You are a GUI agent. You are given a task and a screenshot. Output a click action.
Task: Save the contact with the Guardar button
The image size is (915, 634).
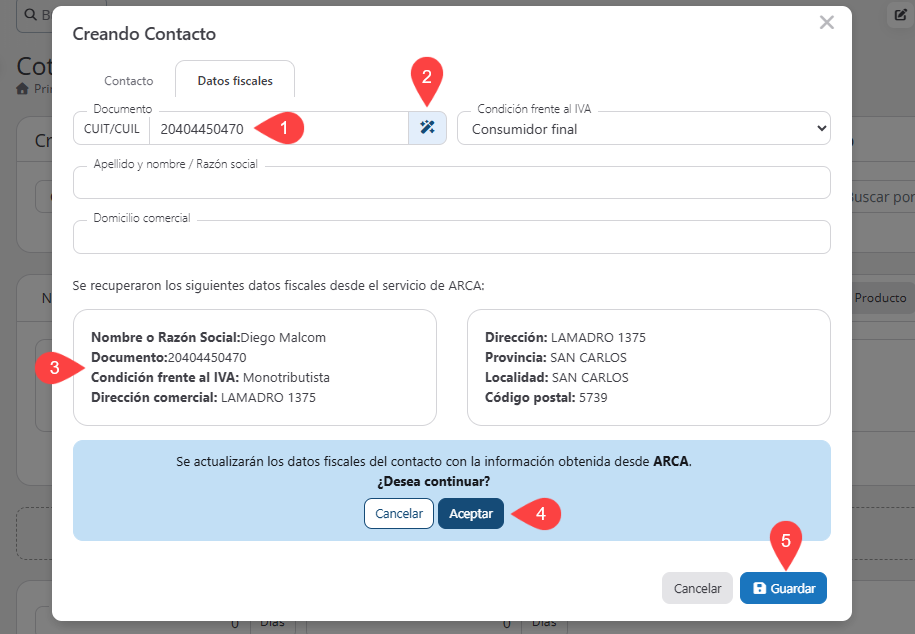(783, 588)
